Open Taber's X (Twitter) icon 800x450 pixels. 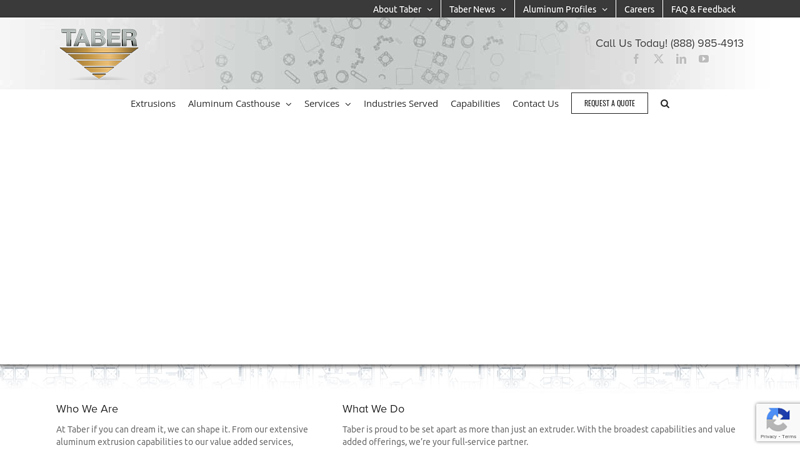click(659, 59)
